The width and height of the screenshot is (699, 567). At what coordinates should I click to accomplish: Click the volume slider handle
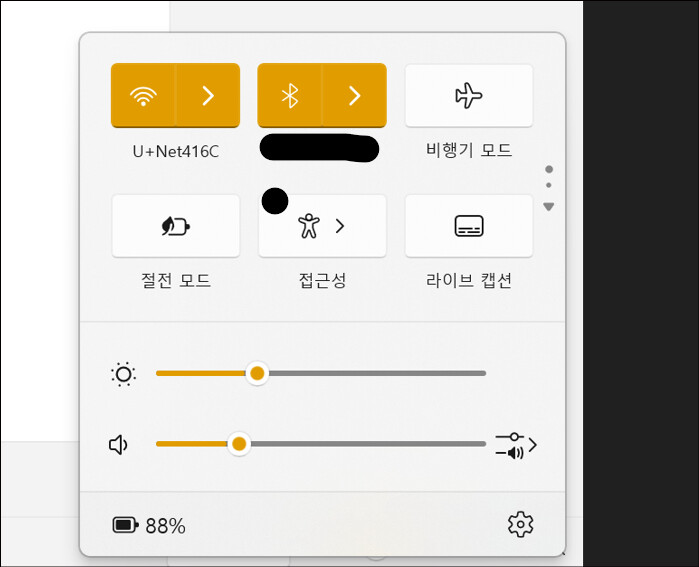[239, 444]
